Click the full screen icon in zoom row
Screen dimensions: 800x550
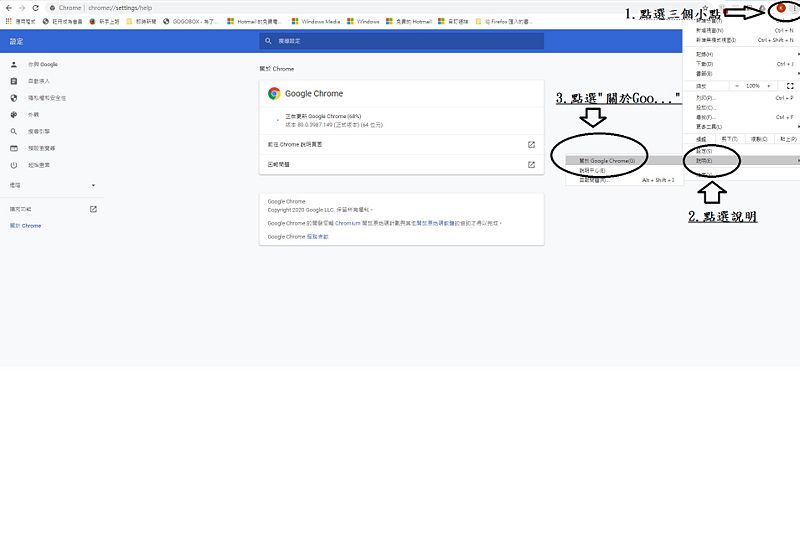[790, 86]
